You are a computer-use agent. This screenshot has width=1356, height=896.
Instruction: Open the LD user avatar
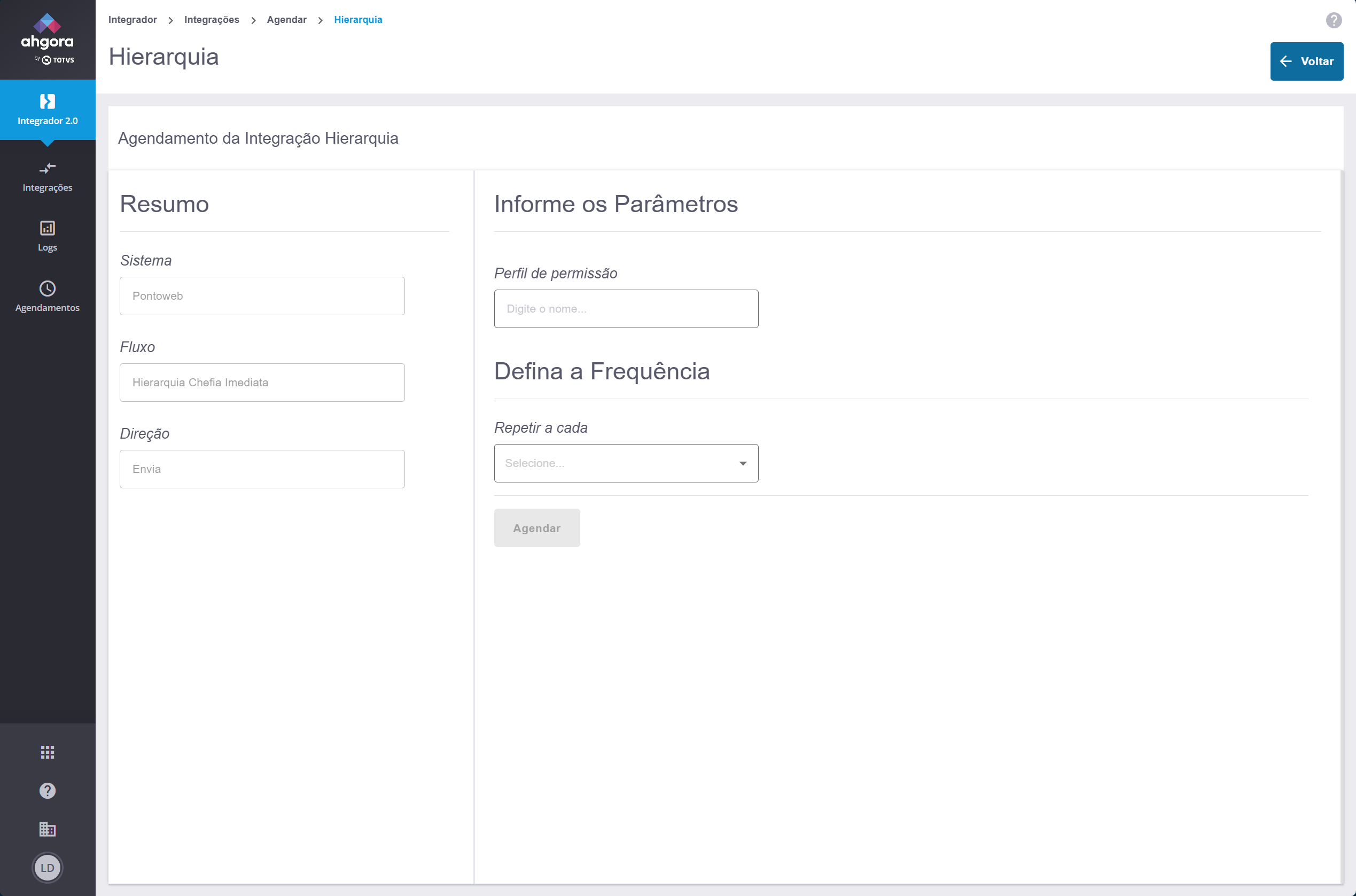click(48, 868)
